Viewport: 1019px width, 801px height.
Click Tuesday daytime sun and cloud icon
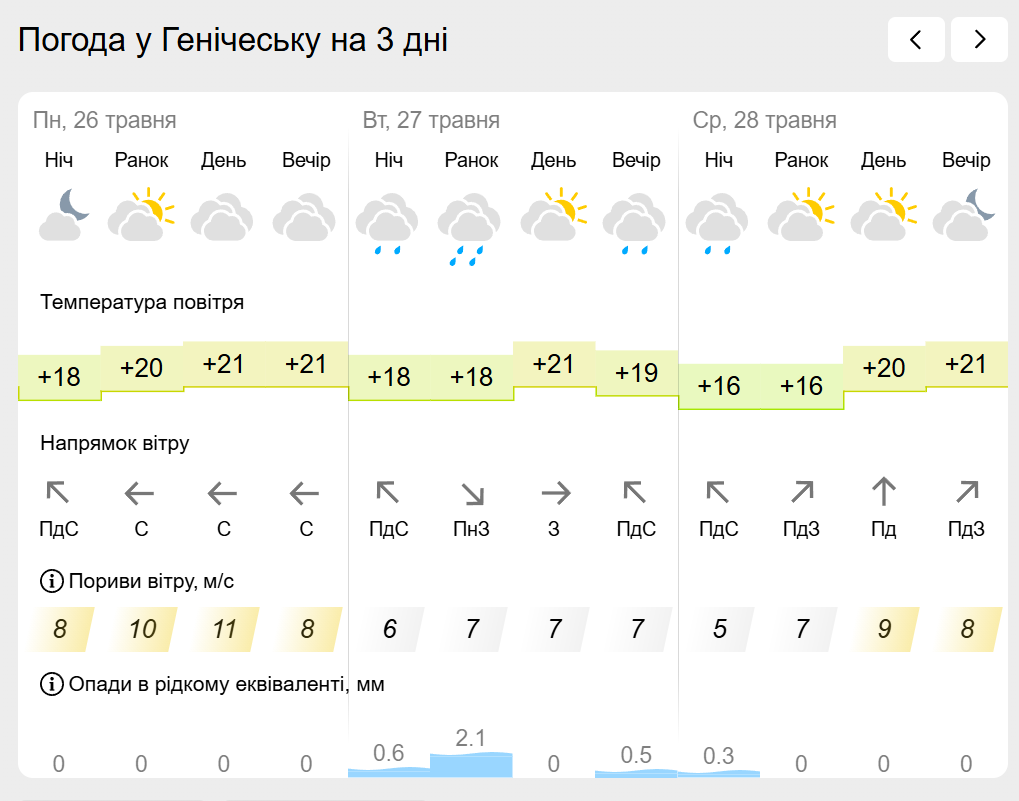554,215
